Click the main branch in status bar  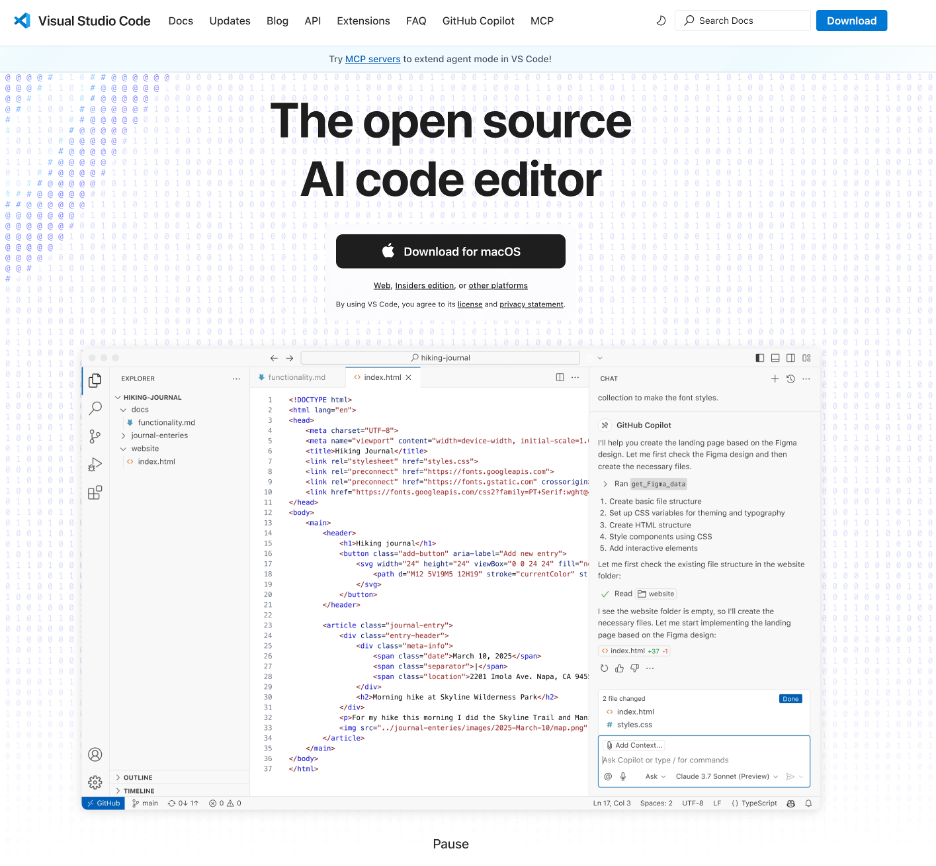145,803
